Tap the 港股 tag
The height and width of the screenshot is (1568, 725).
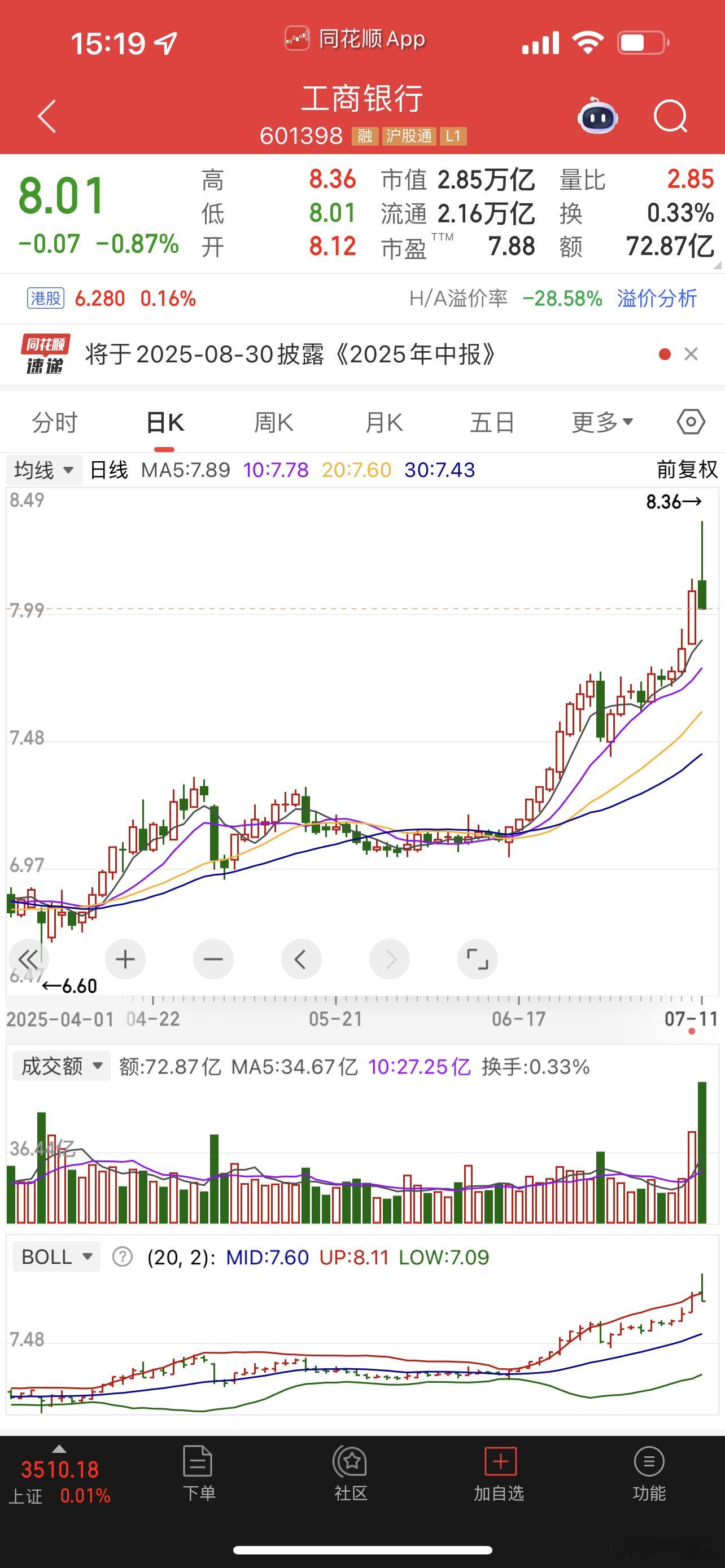click(x=46, y=298)
